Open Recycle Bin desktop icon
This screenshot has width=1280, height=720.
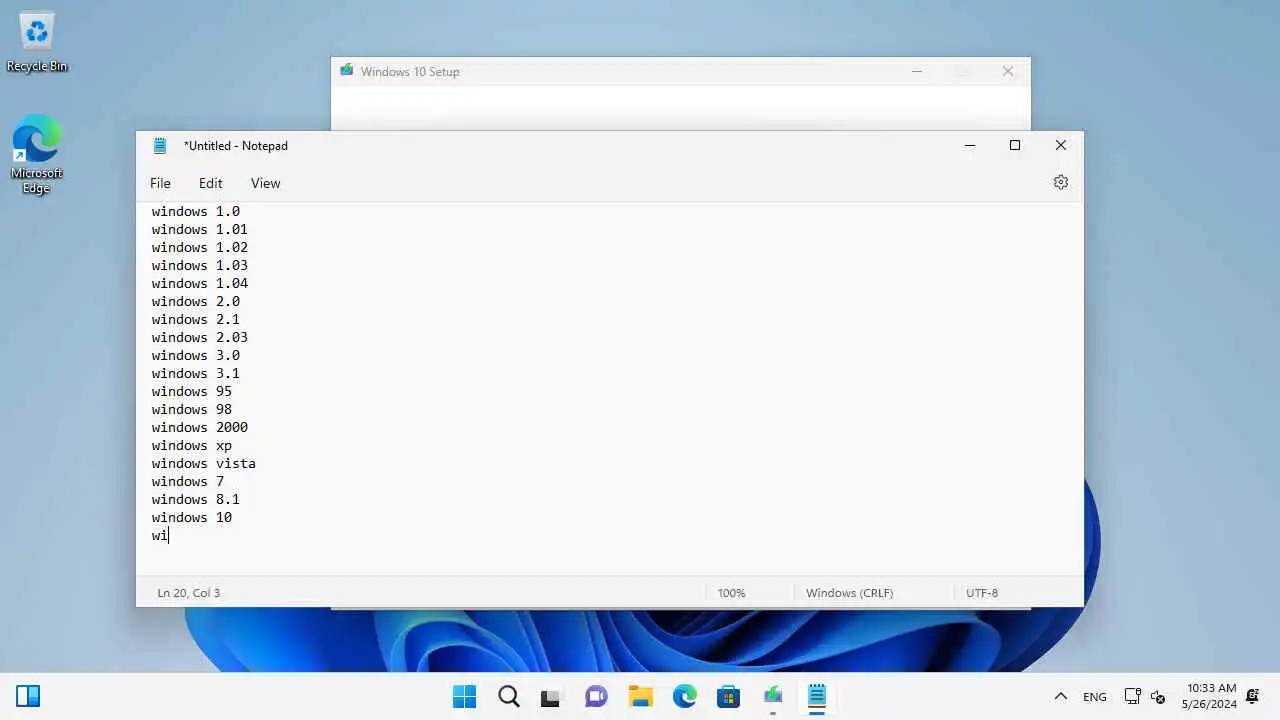(37, 42)
